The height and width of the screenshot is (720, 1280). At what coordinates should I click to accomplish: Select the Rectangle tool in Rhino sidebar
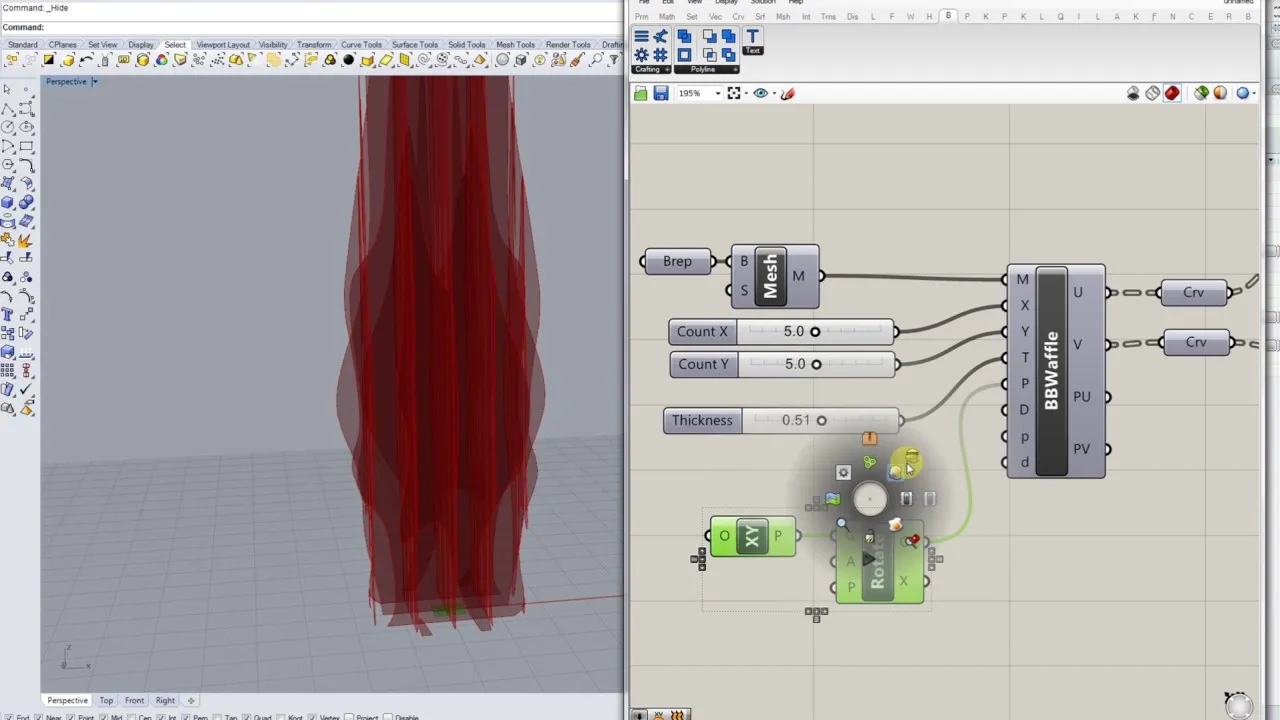tap(26, 146)
